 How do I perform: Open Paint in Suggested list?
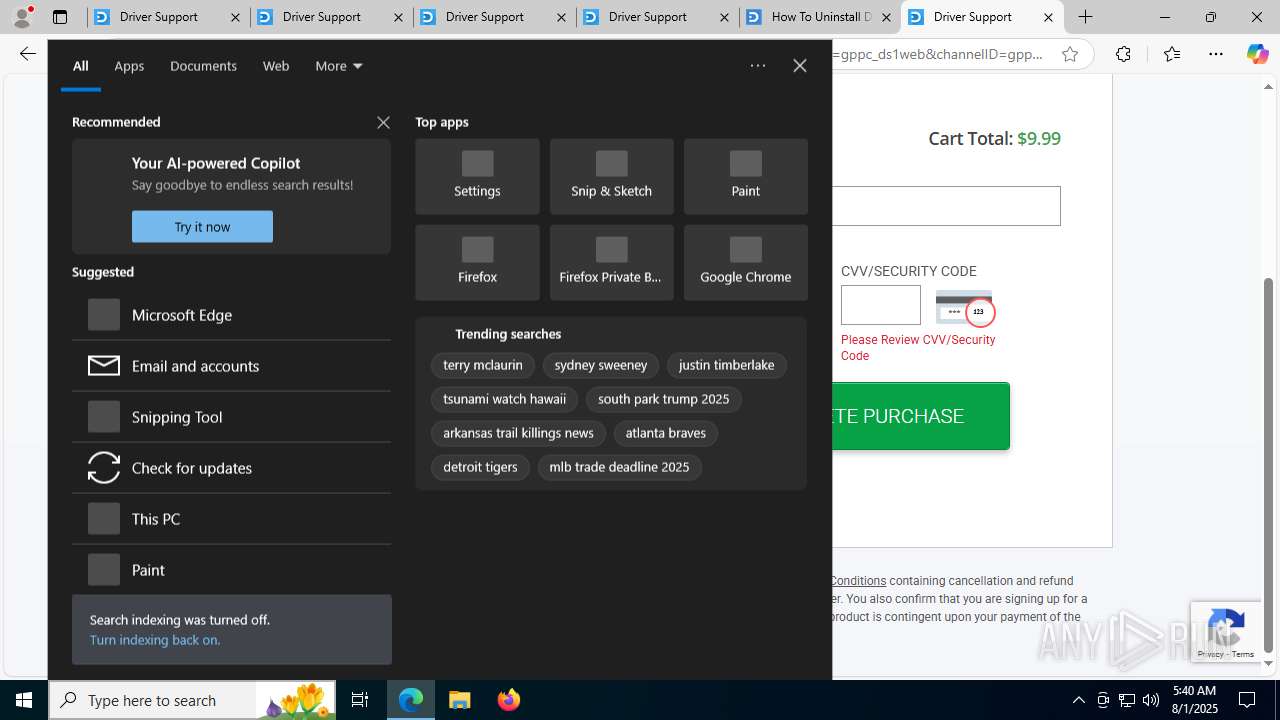[231, 570]
